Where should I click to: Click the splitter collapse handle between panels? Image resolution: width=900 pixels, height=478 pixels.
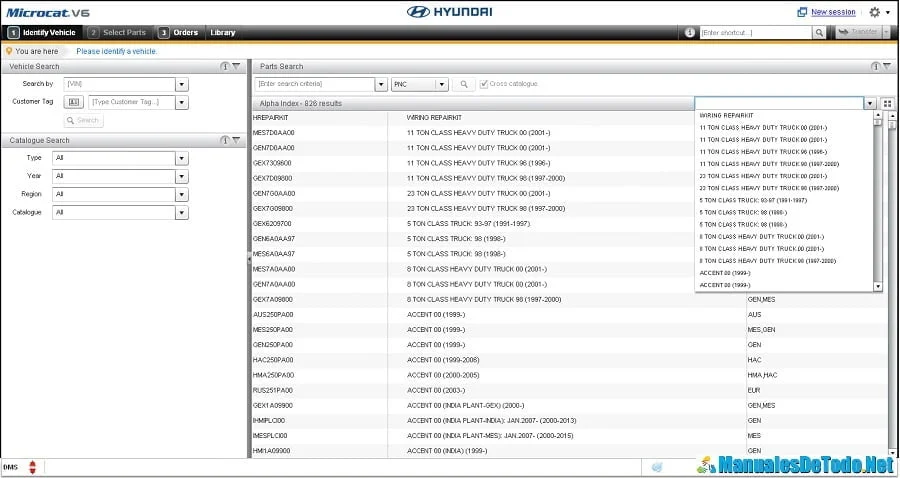click(249, 259)
